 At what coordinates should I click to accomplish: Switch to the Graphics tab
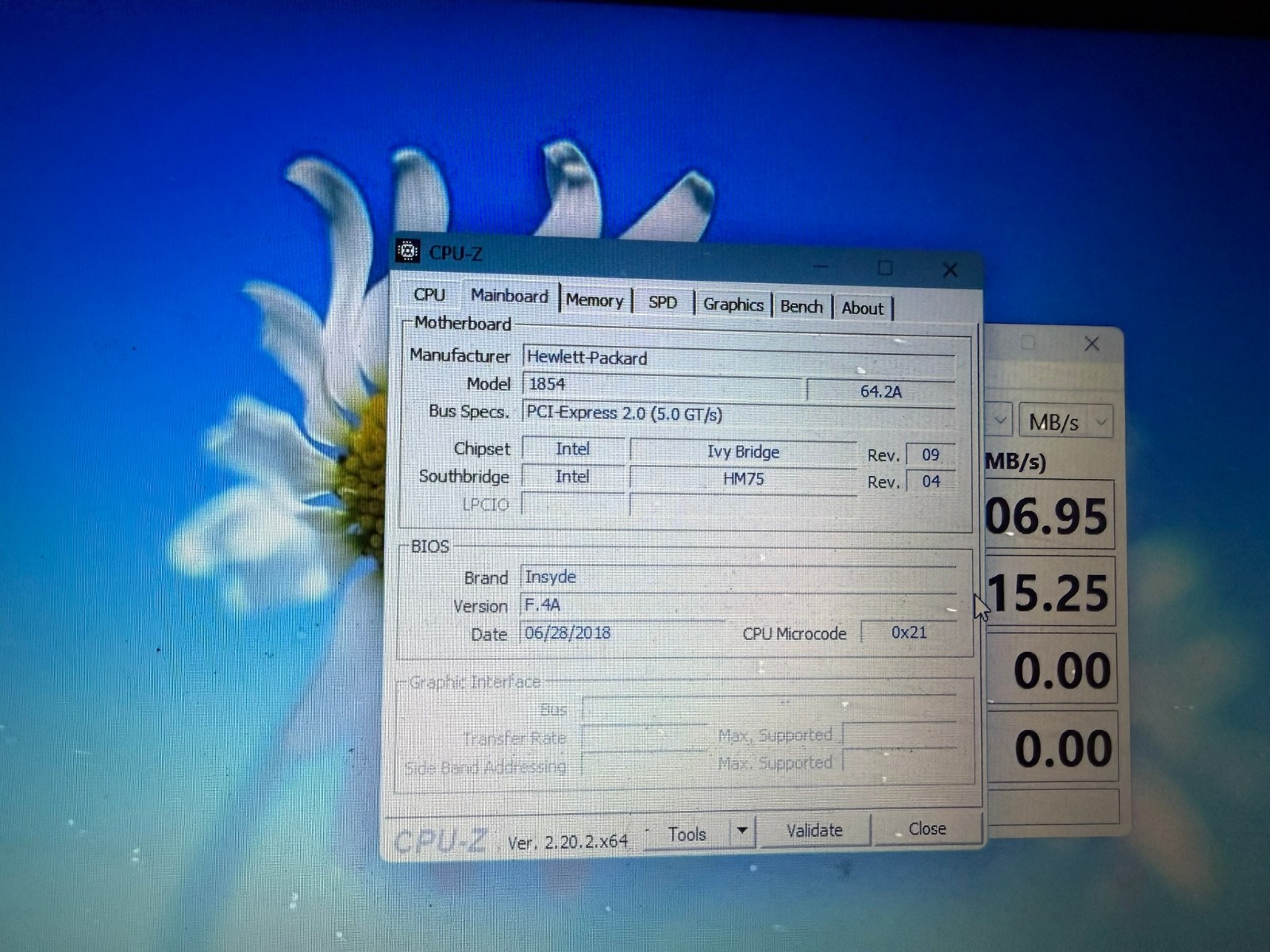733,305
